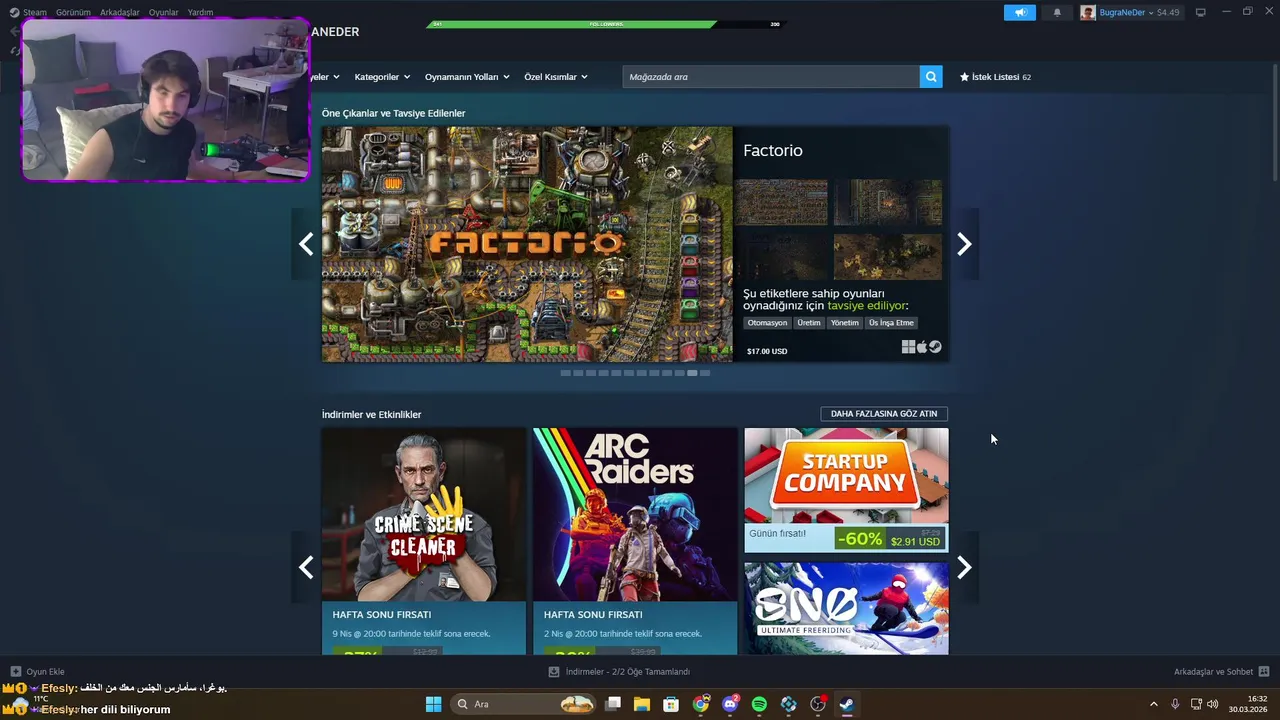Click the BugraNeDer profile avatar
This screenshot has height=720, width=1280.
click(x=1088, y=12)
